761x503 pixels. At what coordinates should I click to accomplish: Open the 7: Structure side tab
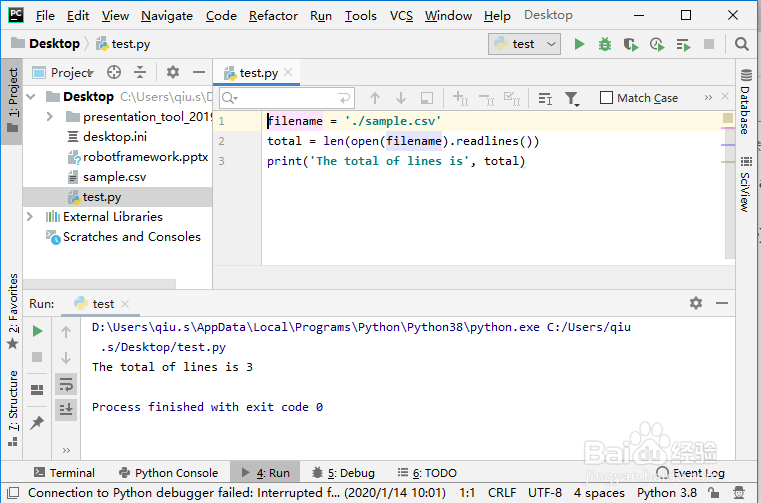point(12,408)
